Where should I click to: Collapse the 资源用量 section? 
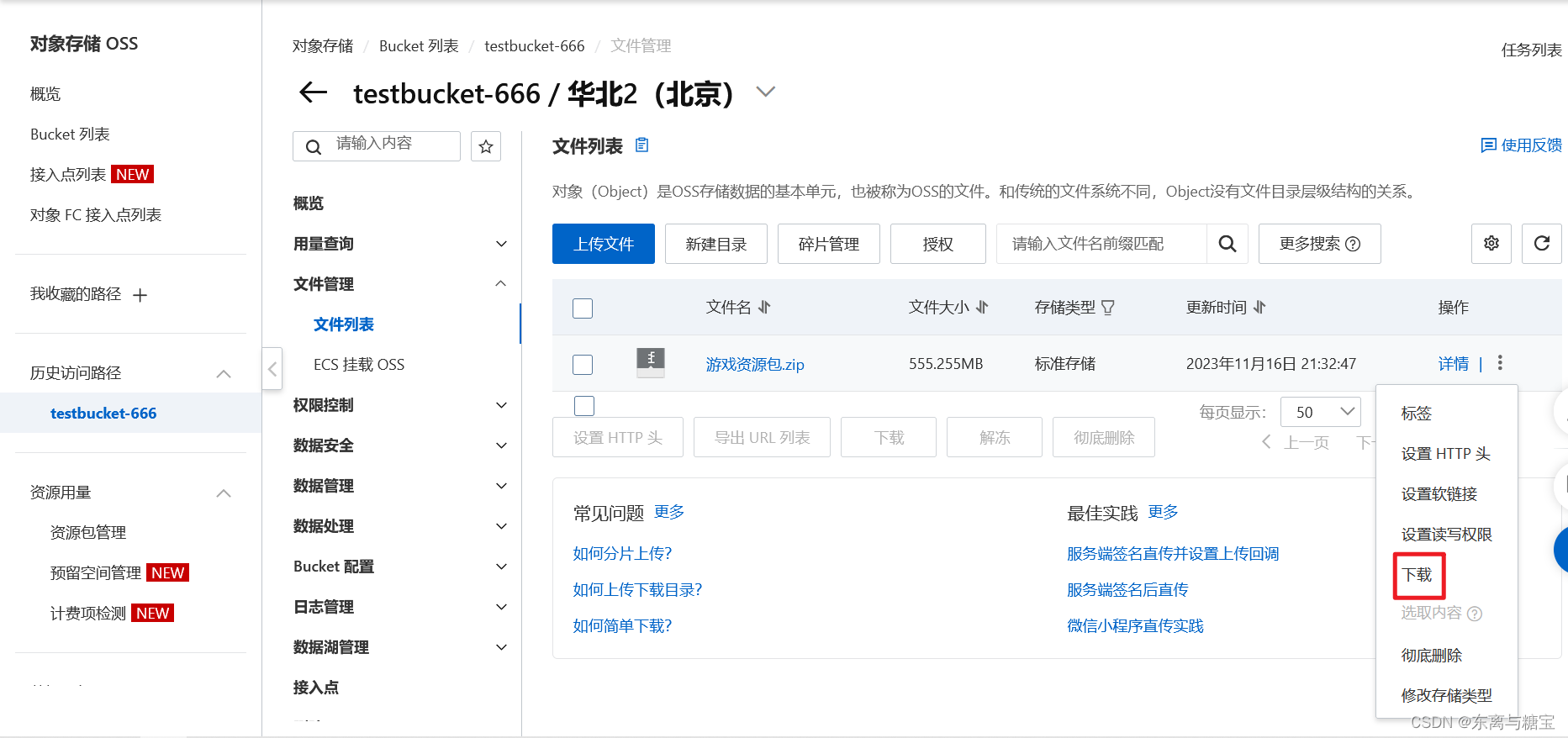[x=224, y=493]
